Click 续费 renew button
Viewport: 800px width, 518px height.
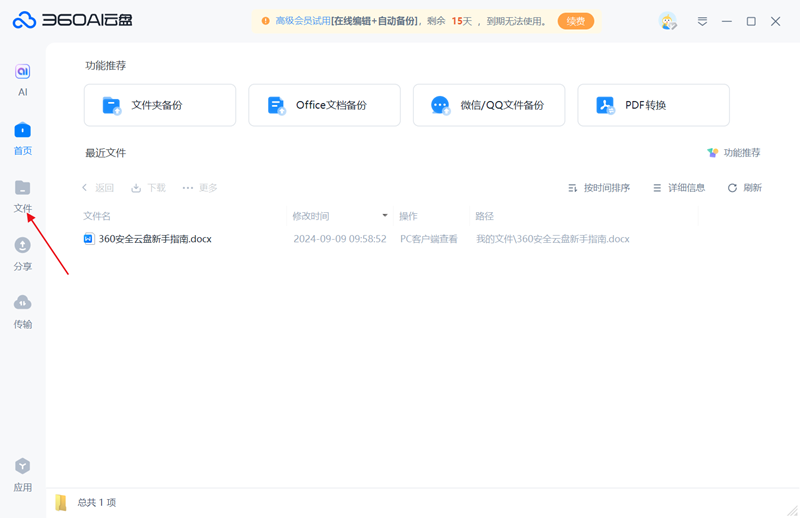coord(576,21)
